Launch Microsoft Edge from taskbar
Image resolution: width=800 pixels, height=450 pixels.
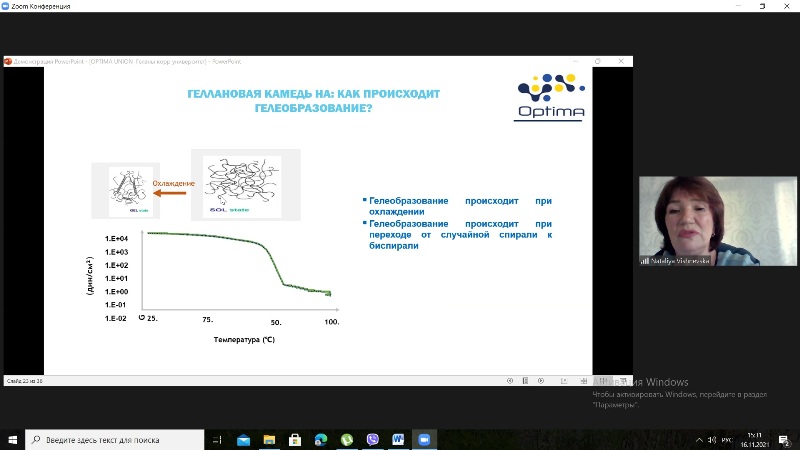click(x=321, y=440)
